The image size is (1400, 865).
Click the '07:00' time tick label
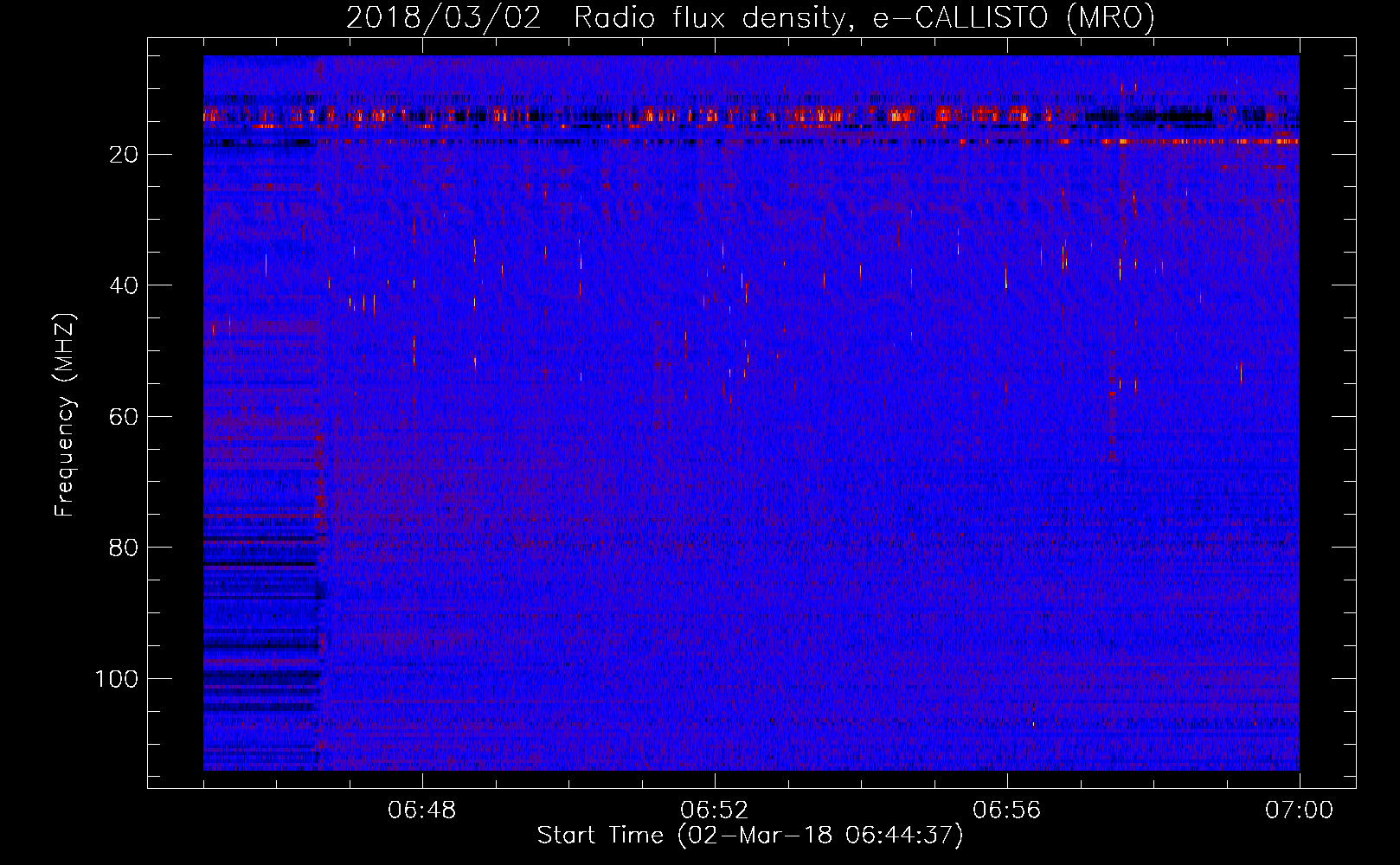pos(1300,811)
